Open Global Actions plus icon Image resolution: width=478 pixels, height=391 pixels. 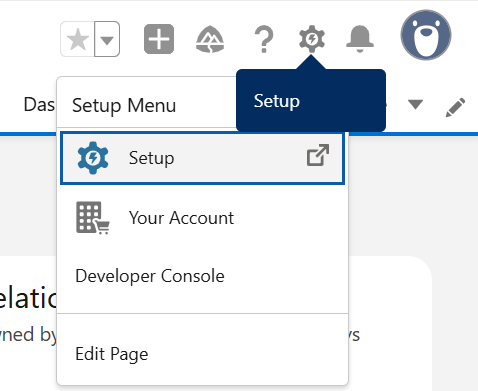[159, 39]
